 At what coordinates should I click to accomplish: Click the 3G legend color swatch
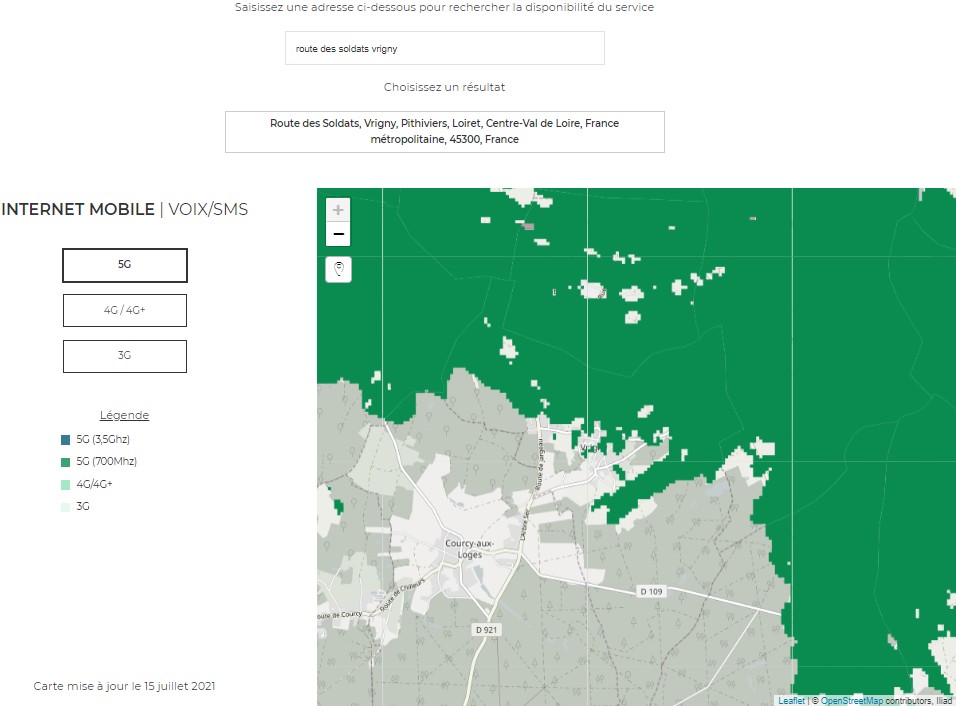pos(66,506)
